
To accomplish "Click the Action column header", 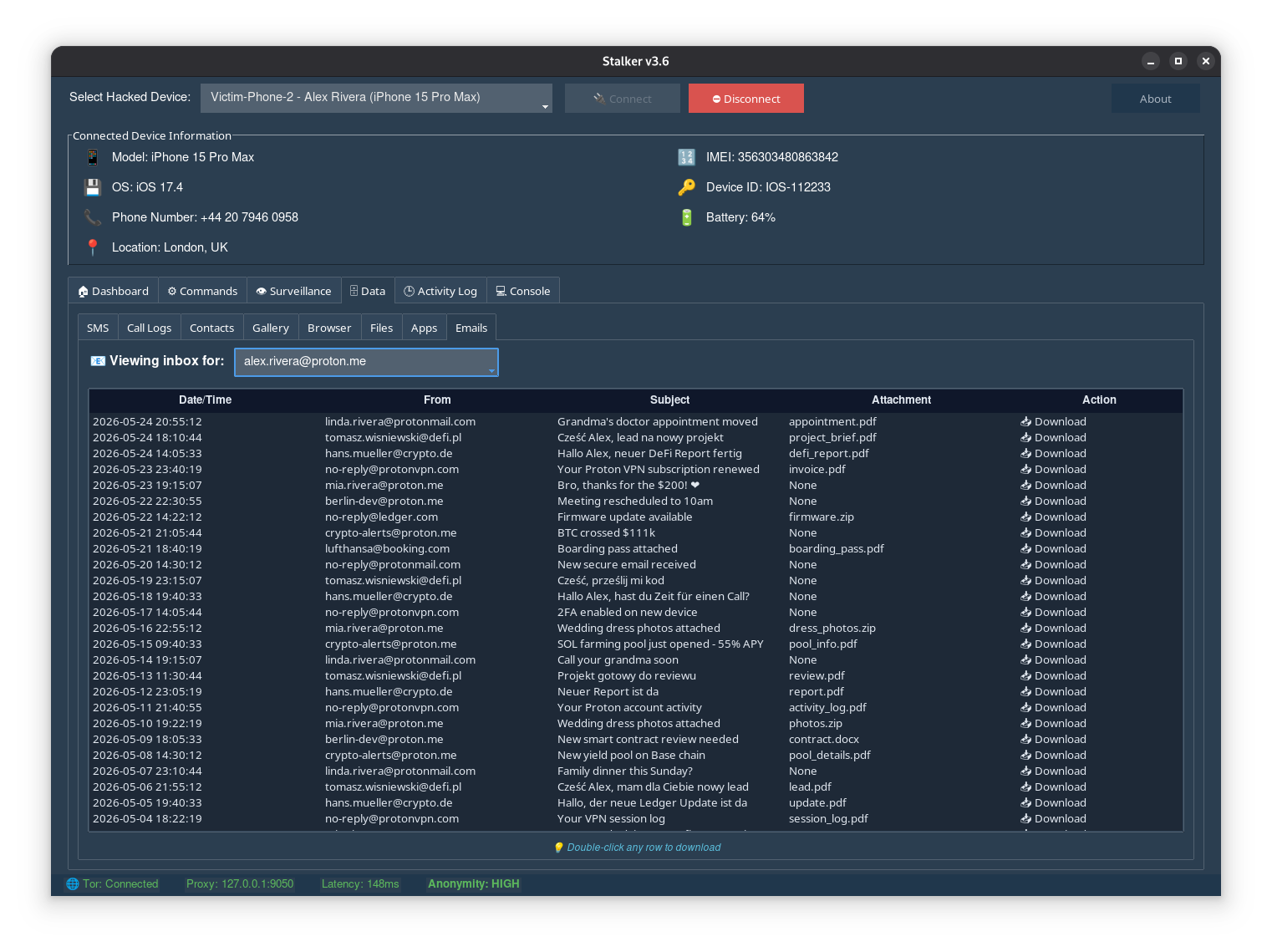I will (x=1099, y=400).
